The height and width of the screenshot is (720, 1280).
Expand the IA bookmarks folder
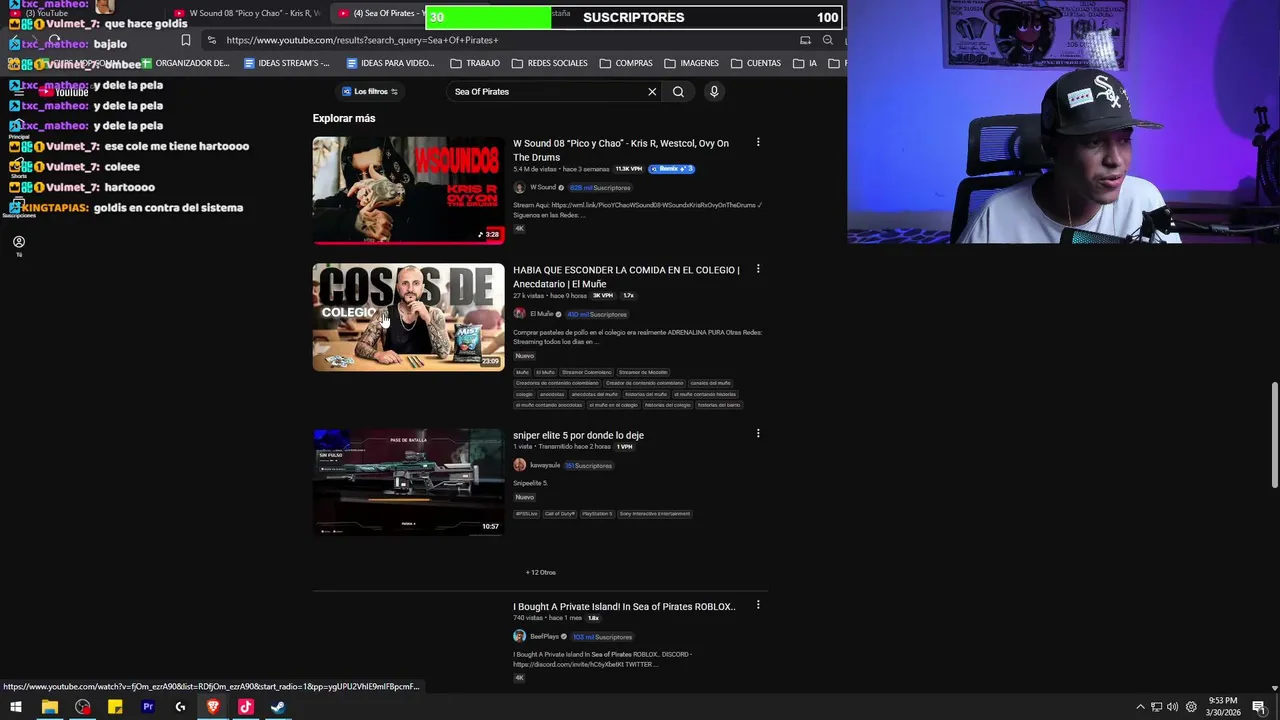805,63
